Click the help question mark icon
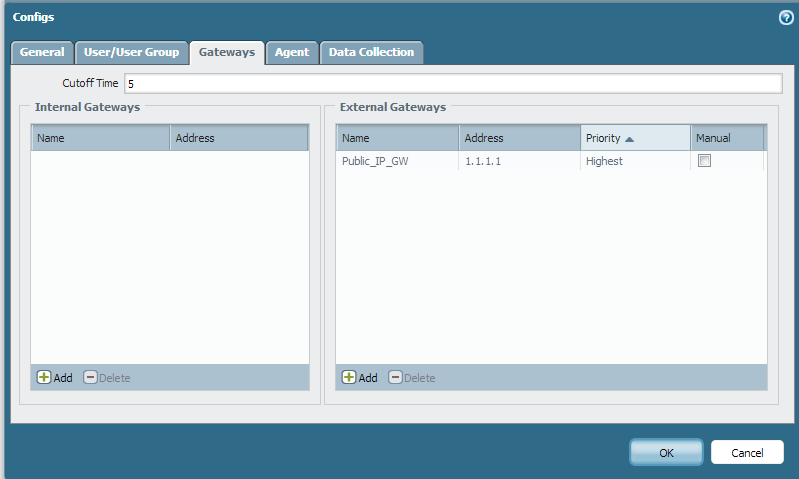The width and height of the screenshot is (799, 479). (x=785, y=17)
